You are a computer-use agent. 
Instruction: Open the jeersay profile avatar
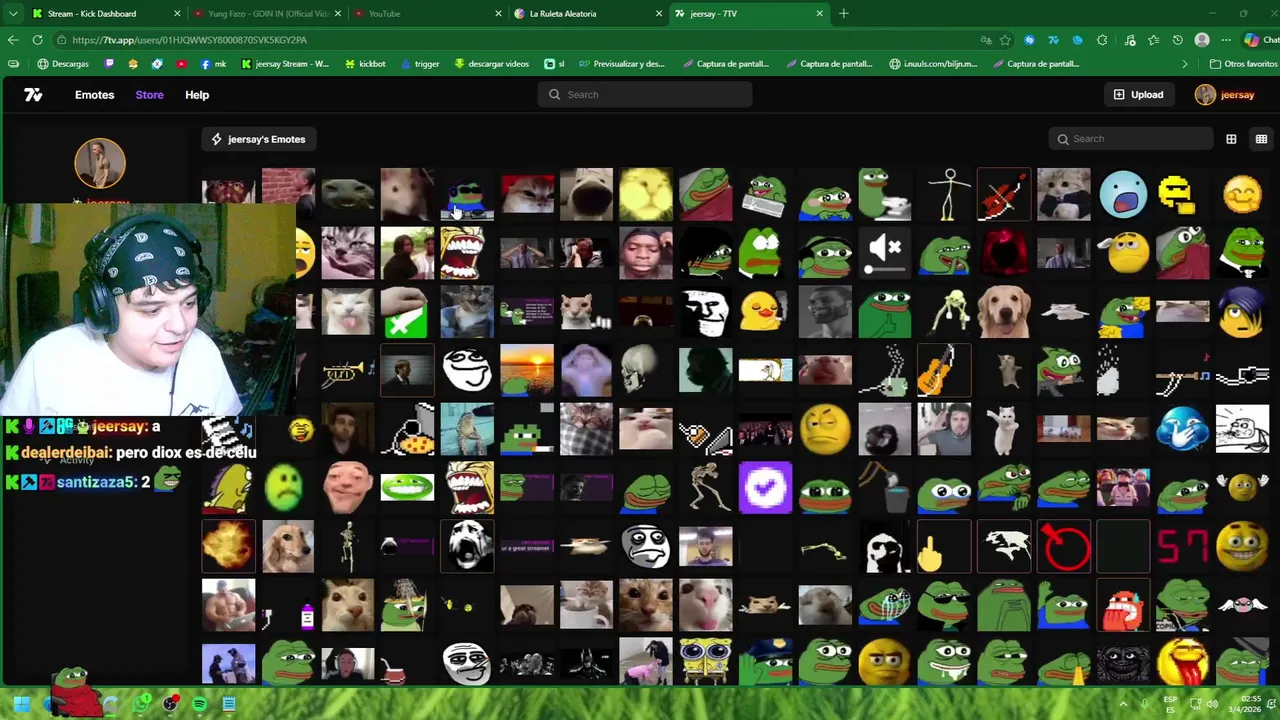(x=100, y=164)
